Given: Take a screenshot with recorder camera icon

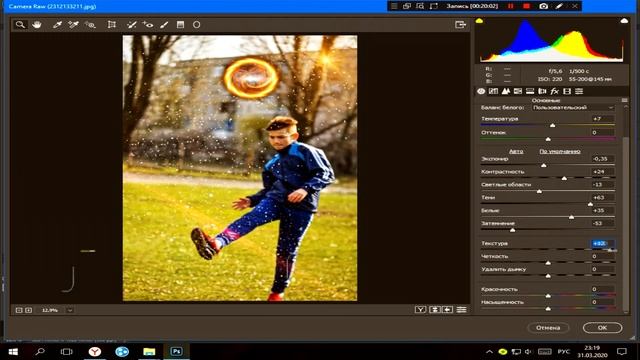Looking at the screenshot, I should pyautogui.click(x=543, y=6).
